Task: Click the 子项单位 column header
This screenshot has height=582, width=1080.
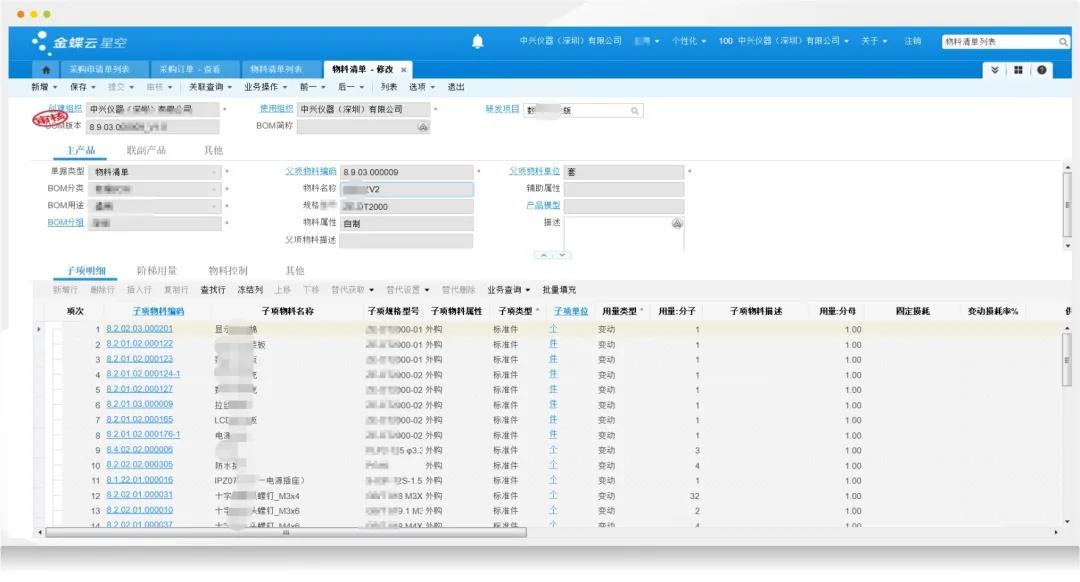Action: tap(571, 311)
